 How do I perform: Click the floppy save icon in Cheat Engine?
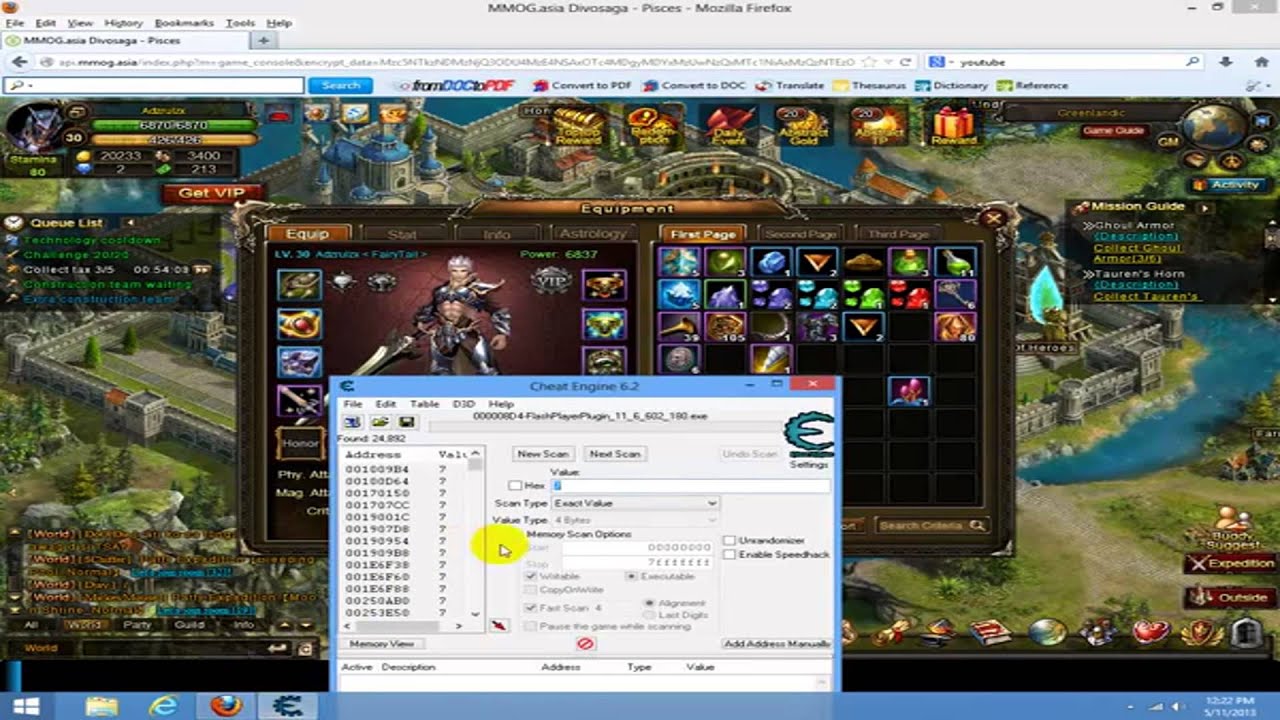point(406,422)
